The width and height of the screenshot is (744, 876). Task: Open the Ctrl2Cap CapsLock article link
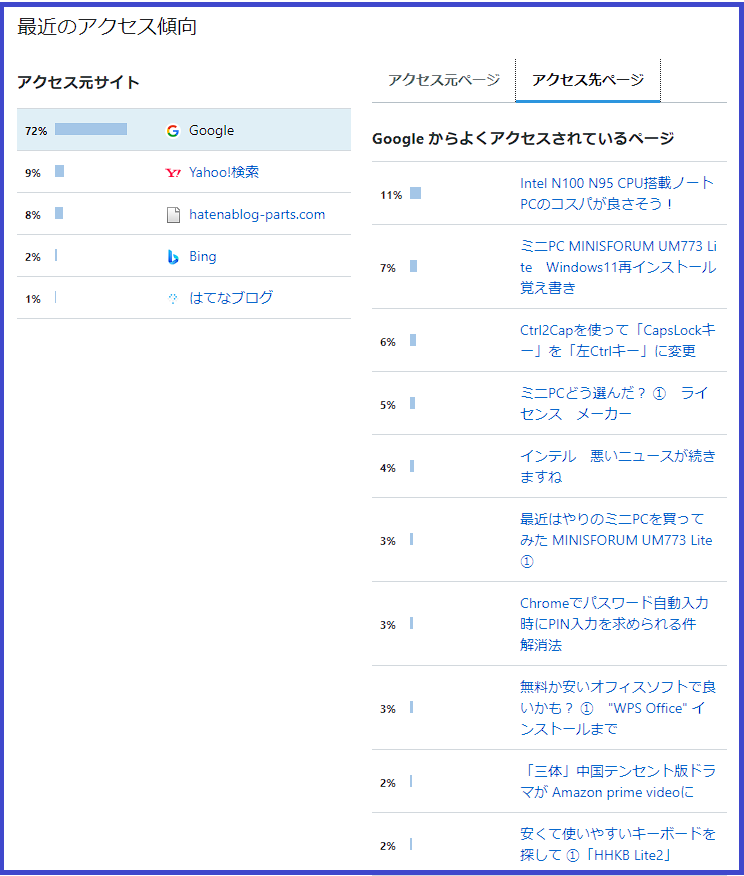(617, 341)
